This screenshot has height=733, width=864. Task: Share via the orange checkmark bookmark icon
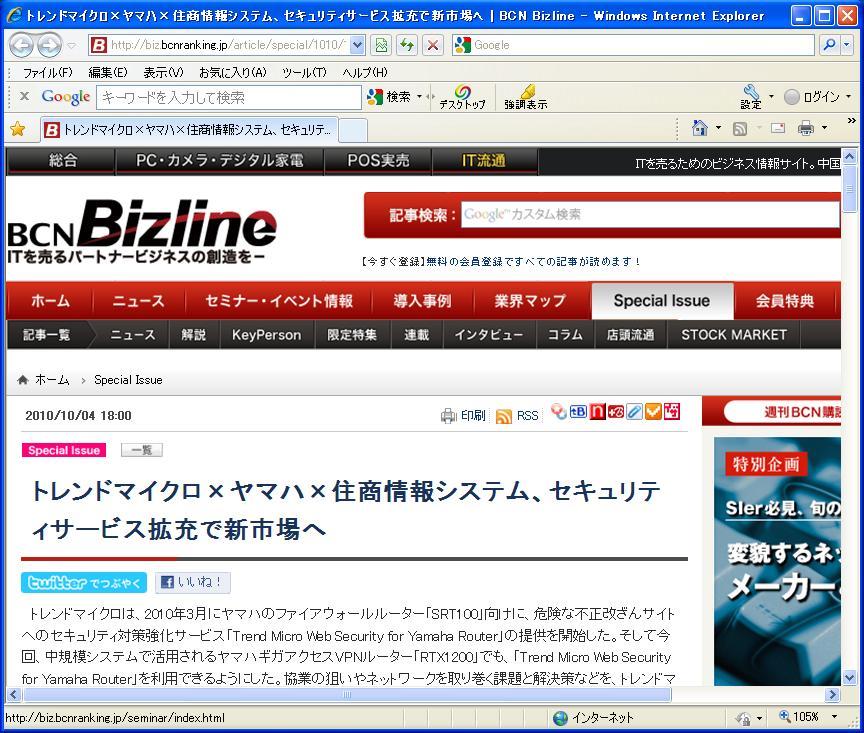pos(653,412)
